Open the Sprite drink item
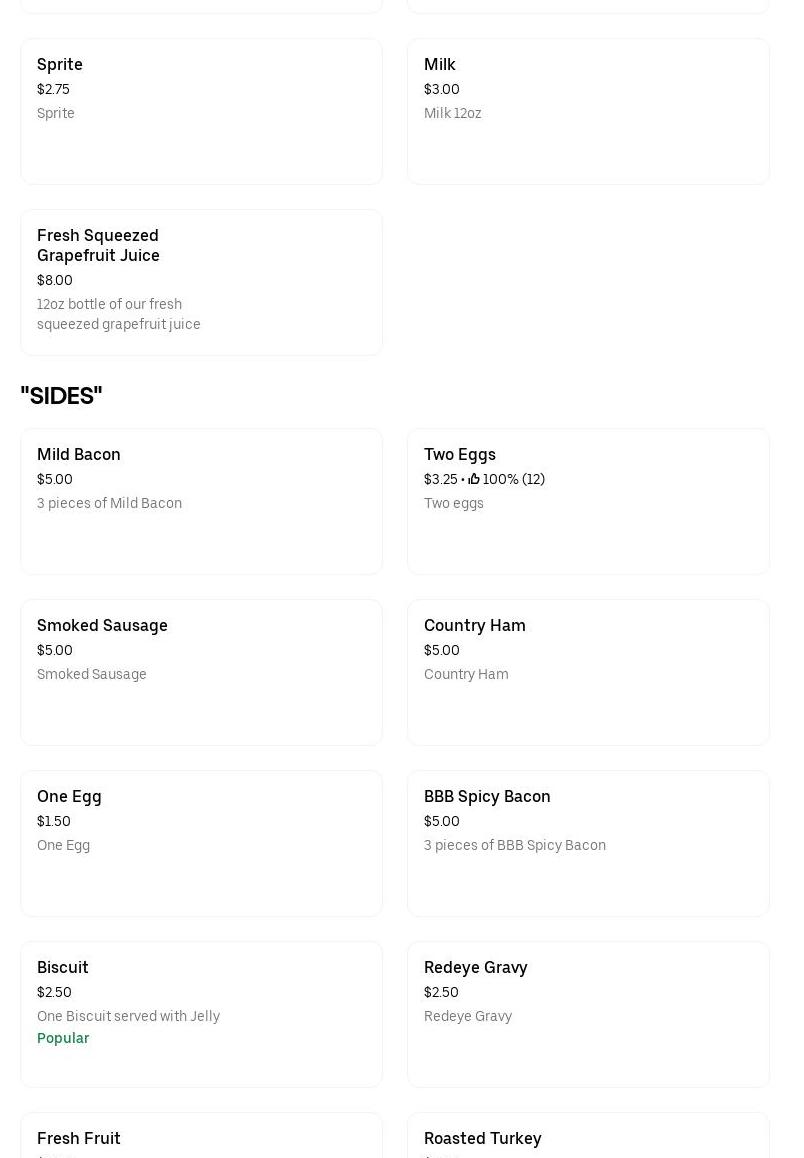 tap(201, 111)
